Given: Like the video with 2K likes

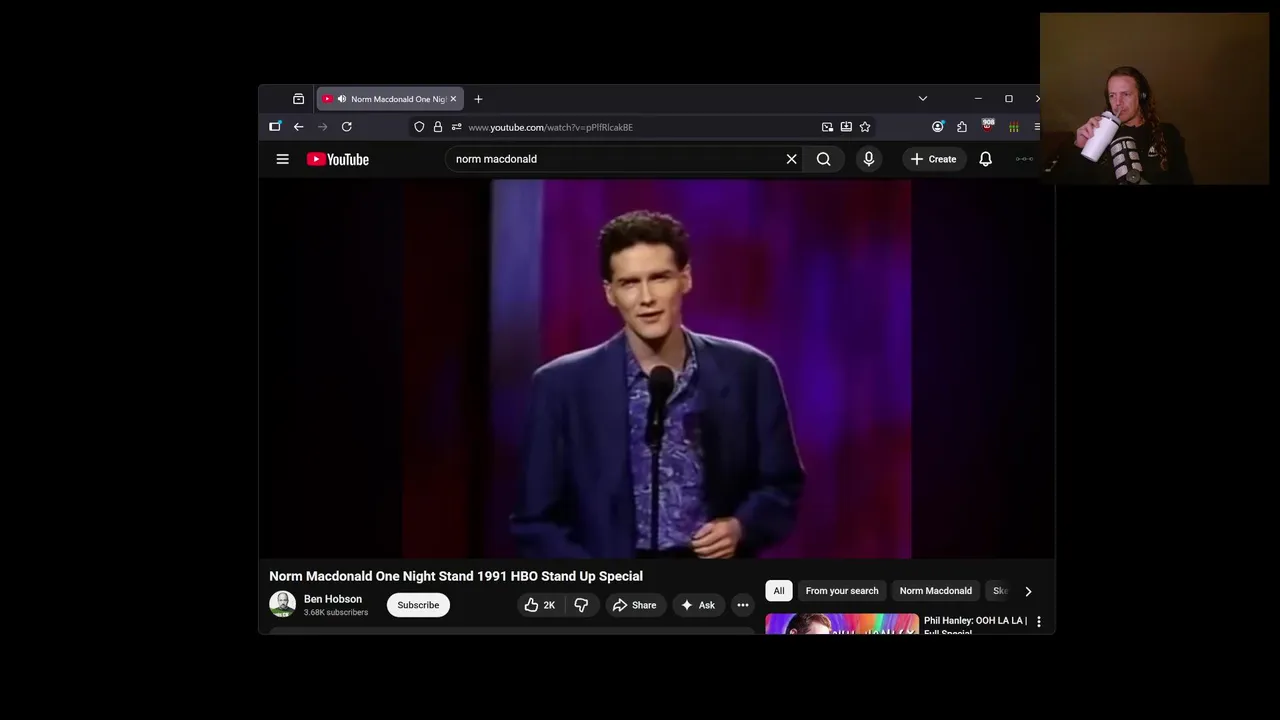Looking at the screenshot, I should [x=540, y=605].
